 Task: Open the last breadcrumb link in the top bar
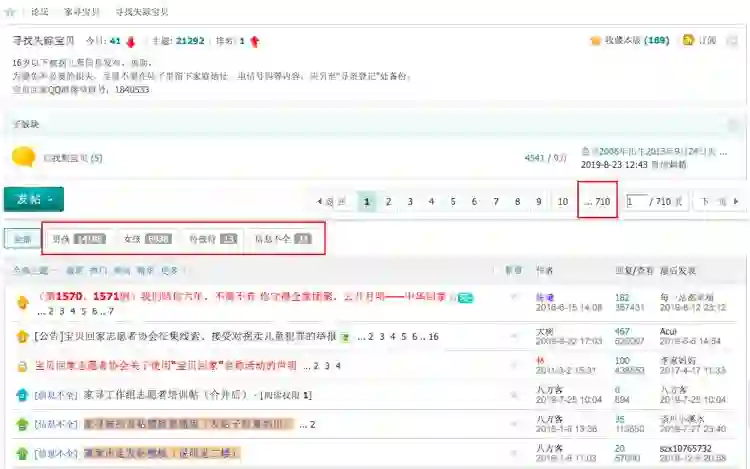coord(142,12)
